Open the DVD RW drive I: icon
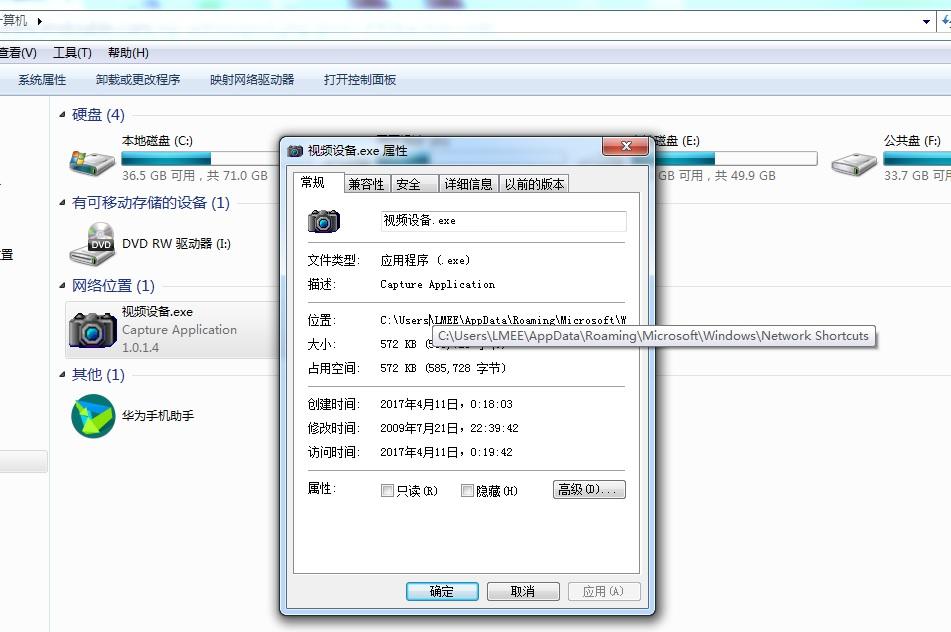This screenshot has height=632, width=951. (x=92, y=244)
